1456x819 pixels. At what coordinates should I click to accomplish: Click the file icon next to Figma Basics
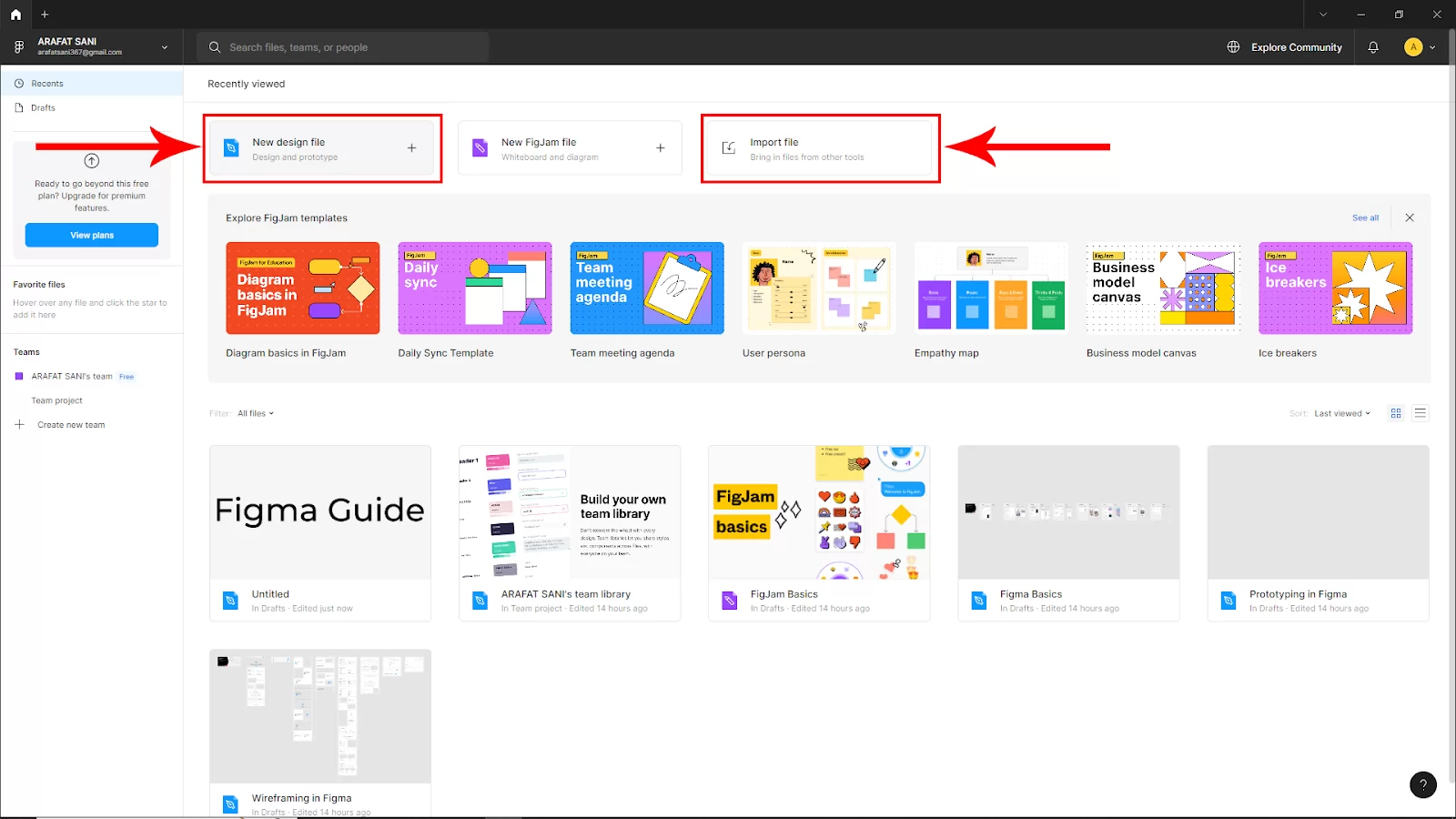click(x=979, y=601)
